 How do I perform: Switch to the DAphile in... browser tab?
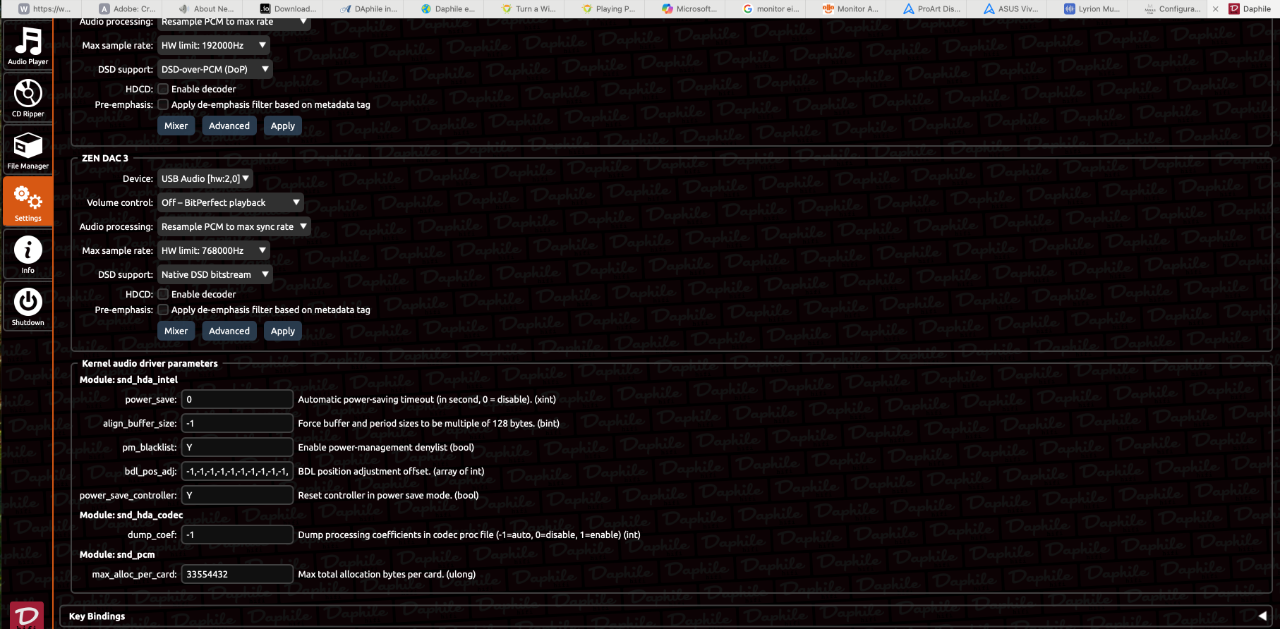tap(369, 8)
